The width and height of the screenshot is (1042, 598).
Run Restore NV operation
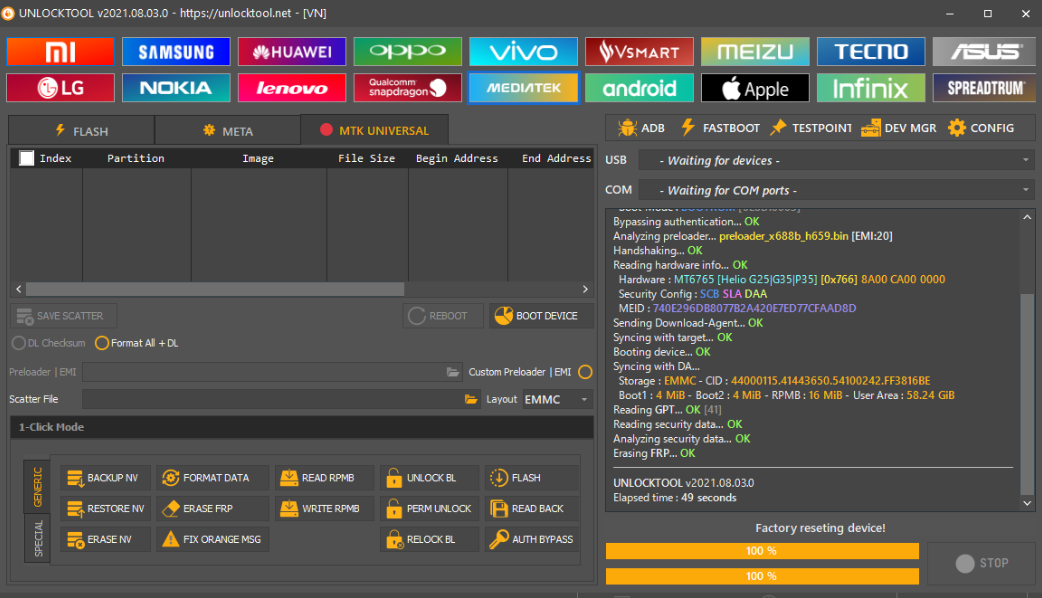pos(106,508)
